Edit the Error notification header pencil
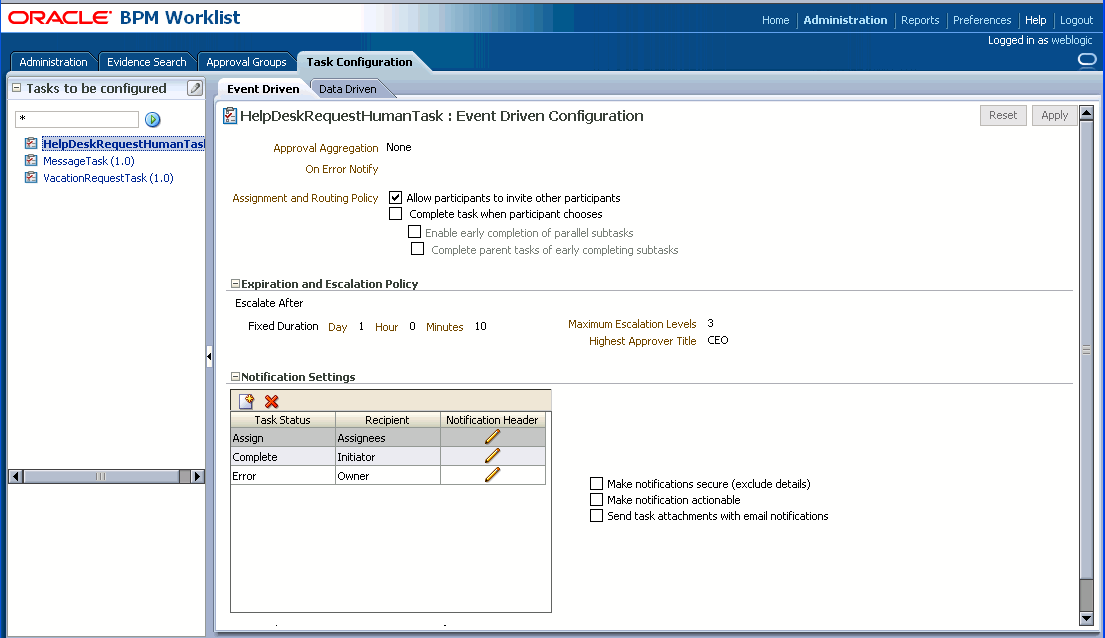 coord(492,473)
